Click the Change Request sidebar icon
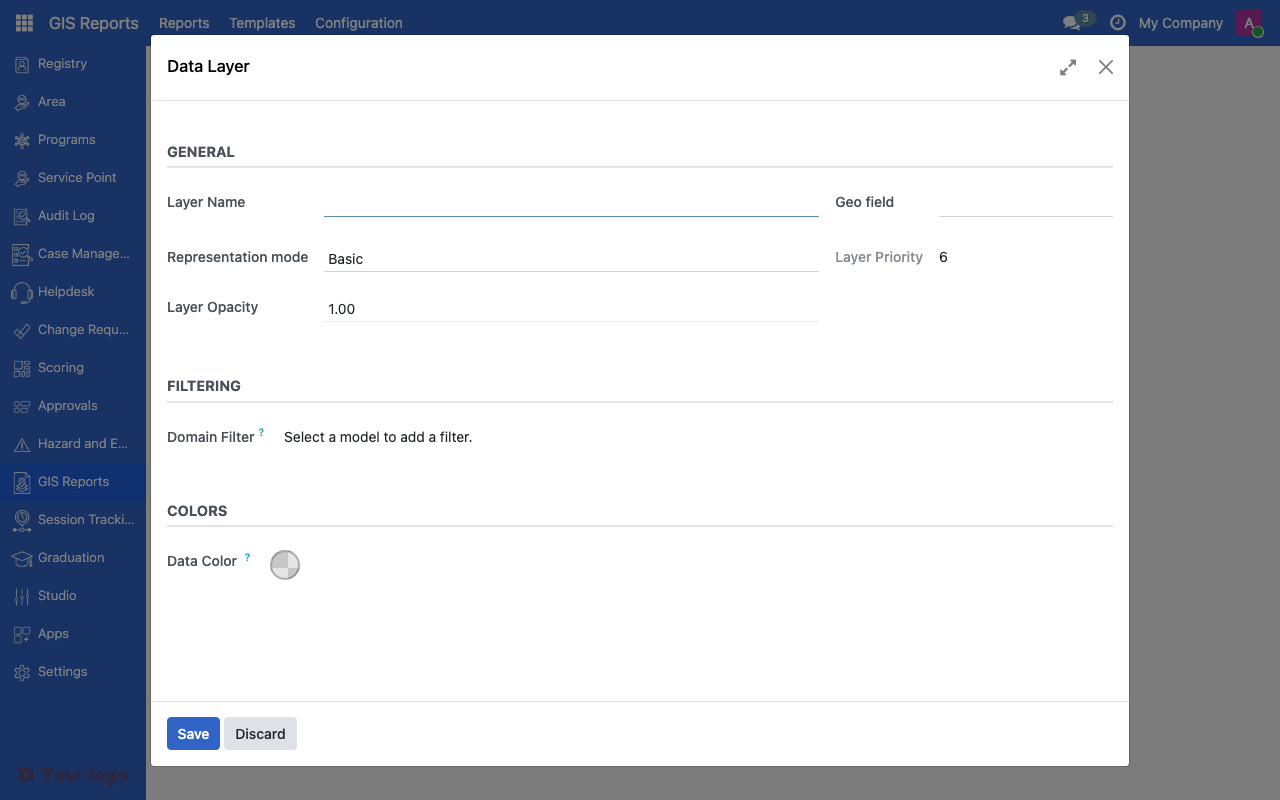Image resolution: width=1280 pixels, height=800 pixels. pos(22,330)
